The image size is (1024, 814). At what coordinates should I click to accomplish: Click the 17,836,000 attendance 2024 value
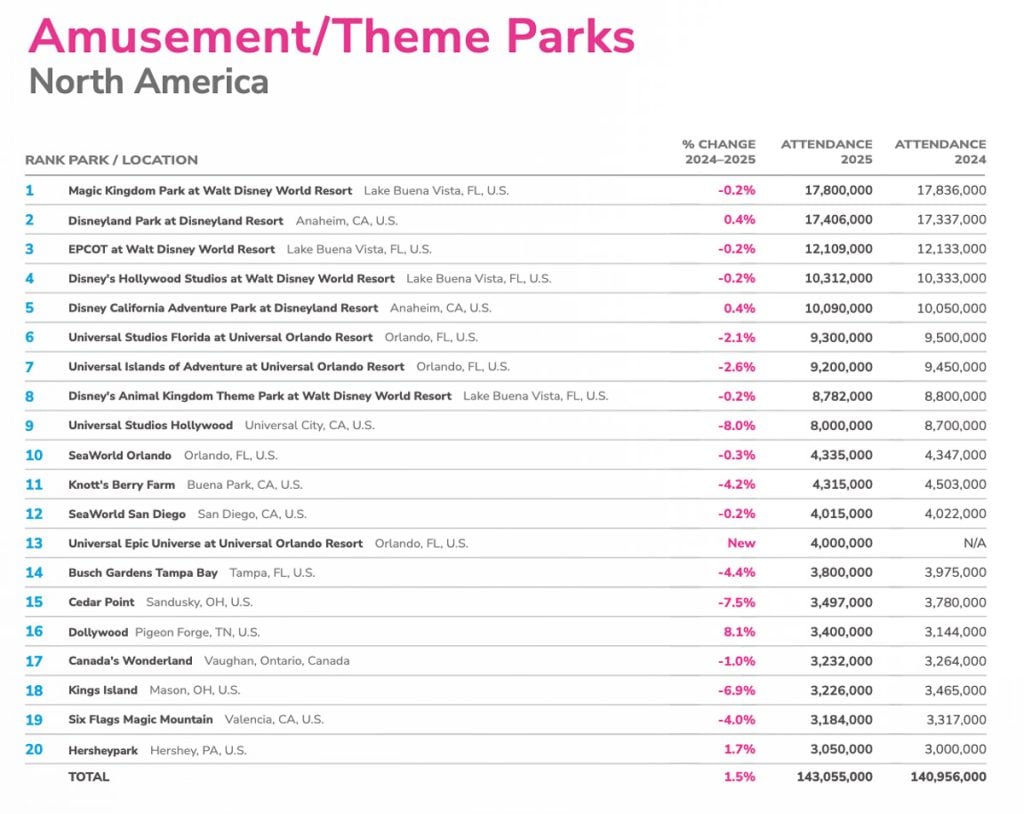pos(952,191)
